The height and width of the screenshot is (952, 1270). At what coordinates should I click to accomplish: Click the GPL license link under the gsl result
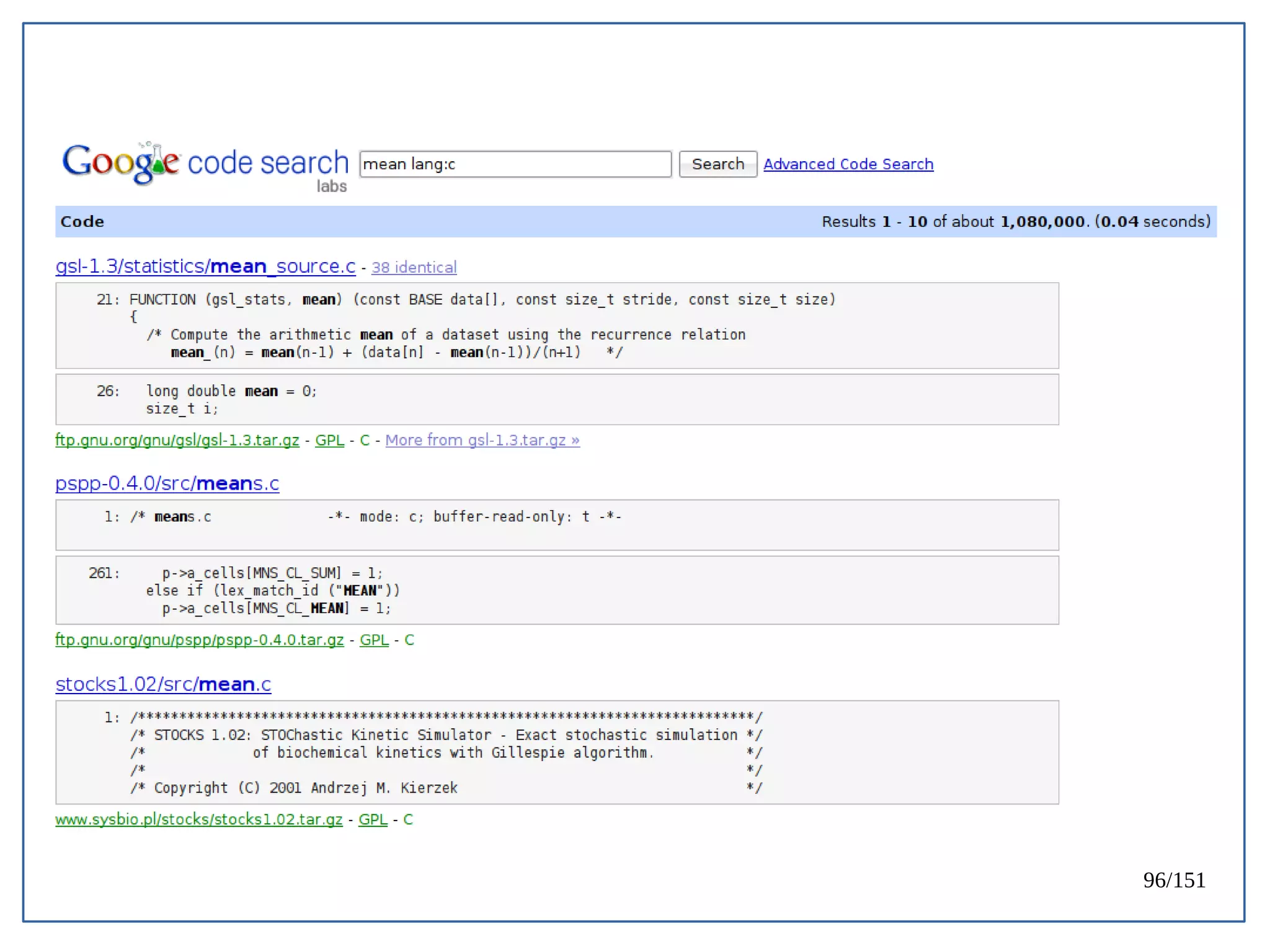tap(329, 440)
